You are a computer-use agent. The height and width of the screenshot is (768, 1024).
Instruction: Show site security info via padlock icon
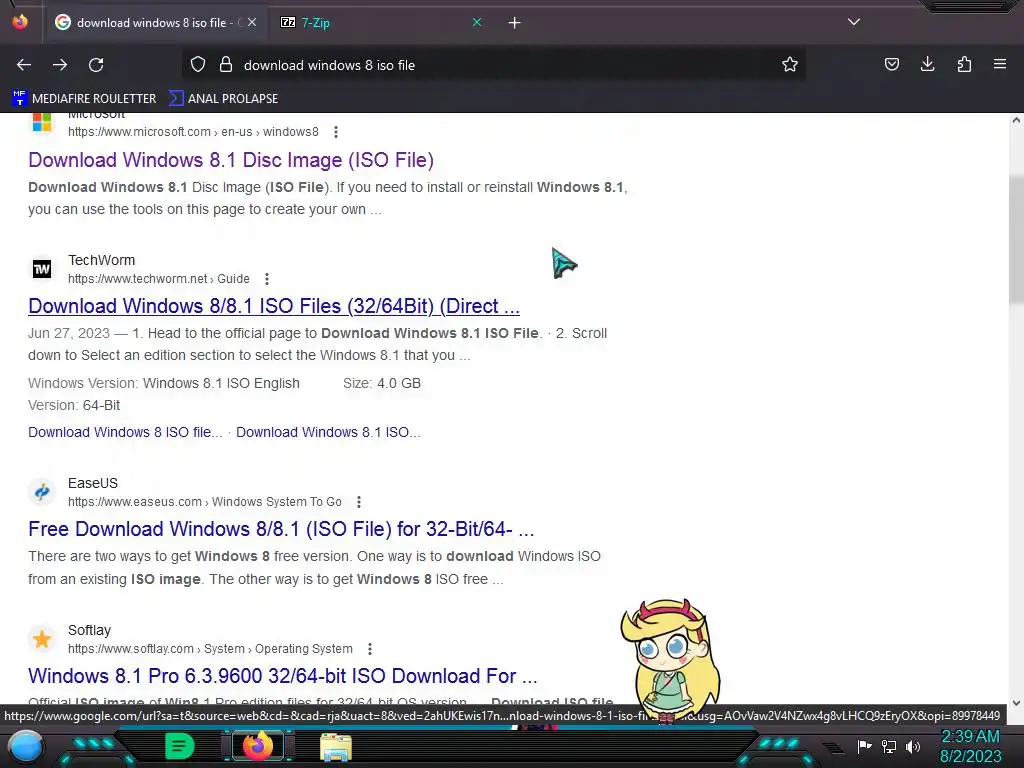[226, 65]
